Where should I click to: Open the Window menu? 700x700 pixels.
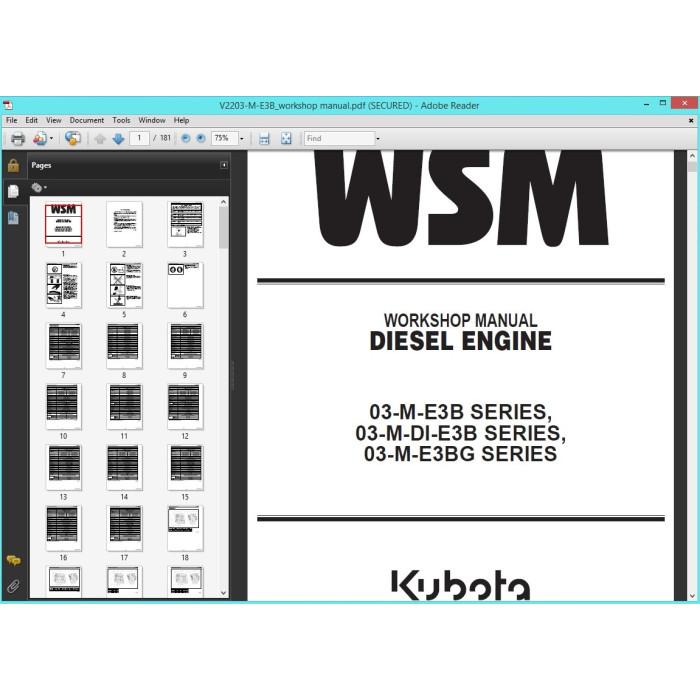coord(152,120)
